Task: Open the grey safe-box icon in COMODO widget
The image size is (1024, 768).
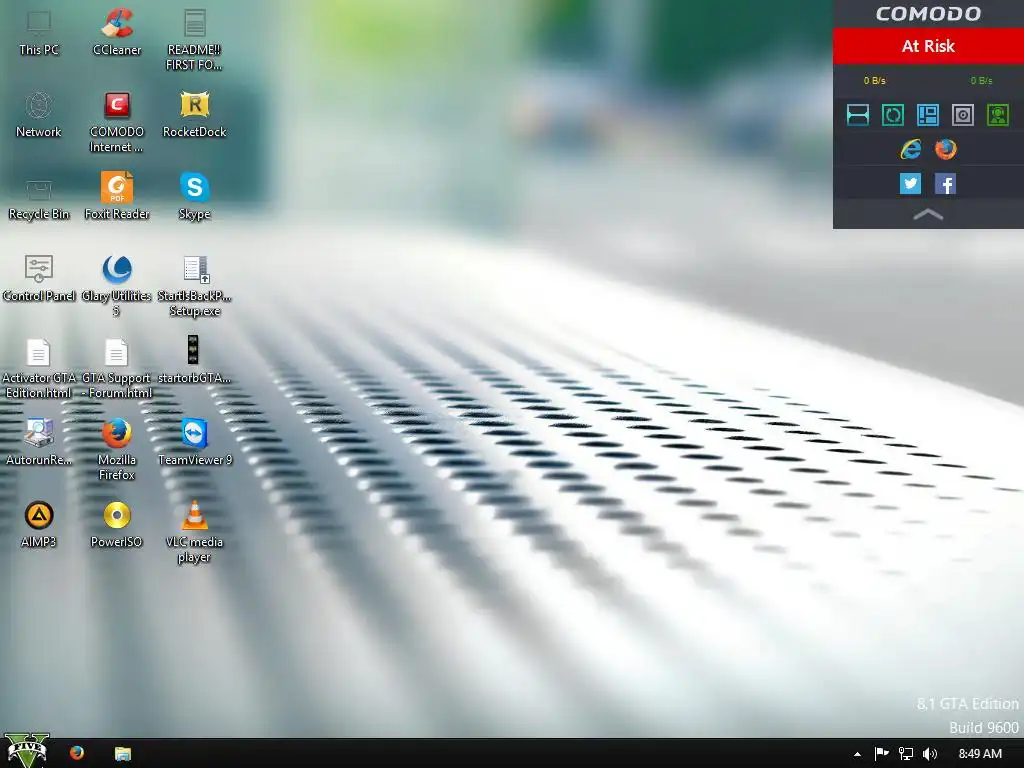Action: tap(963, 115)
